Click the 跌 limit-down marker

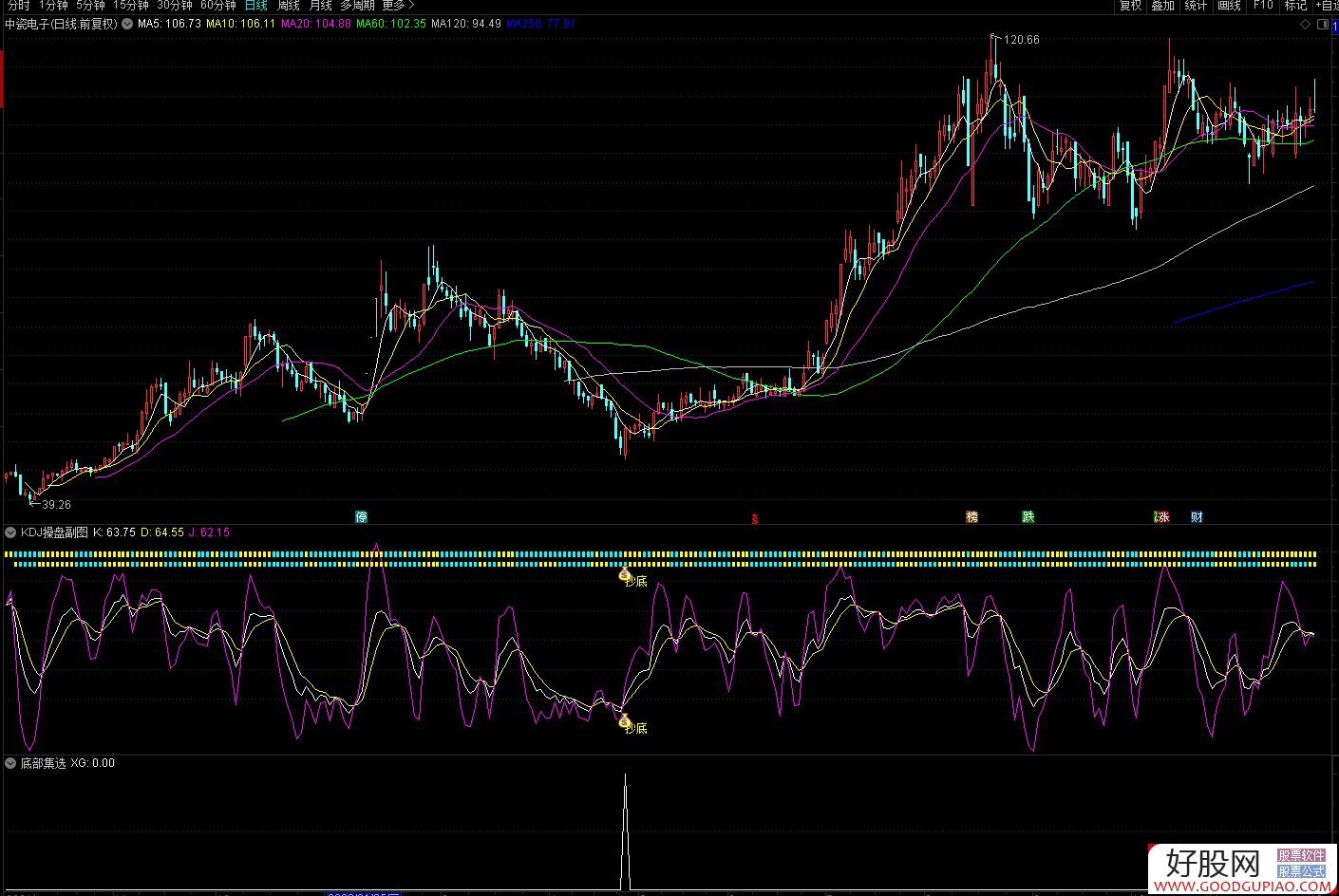(x=1028, y=517)
